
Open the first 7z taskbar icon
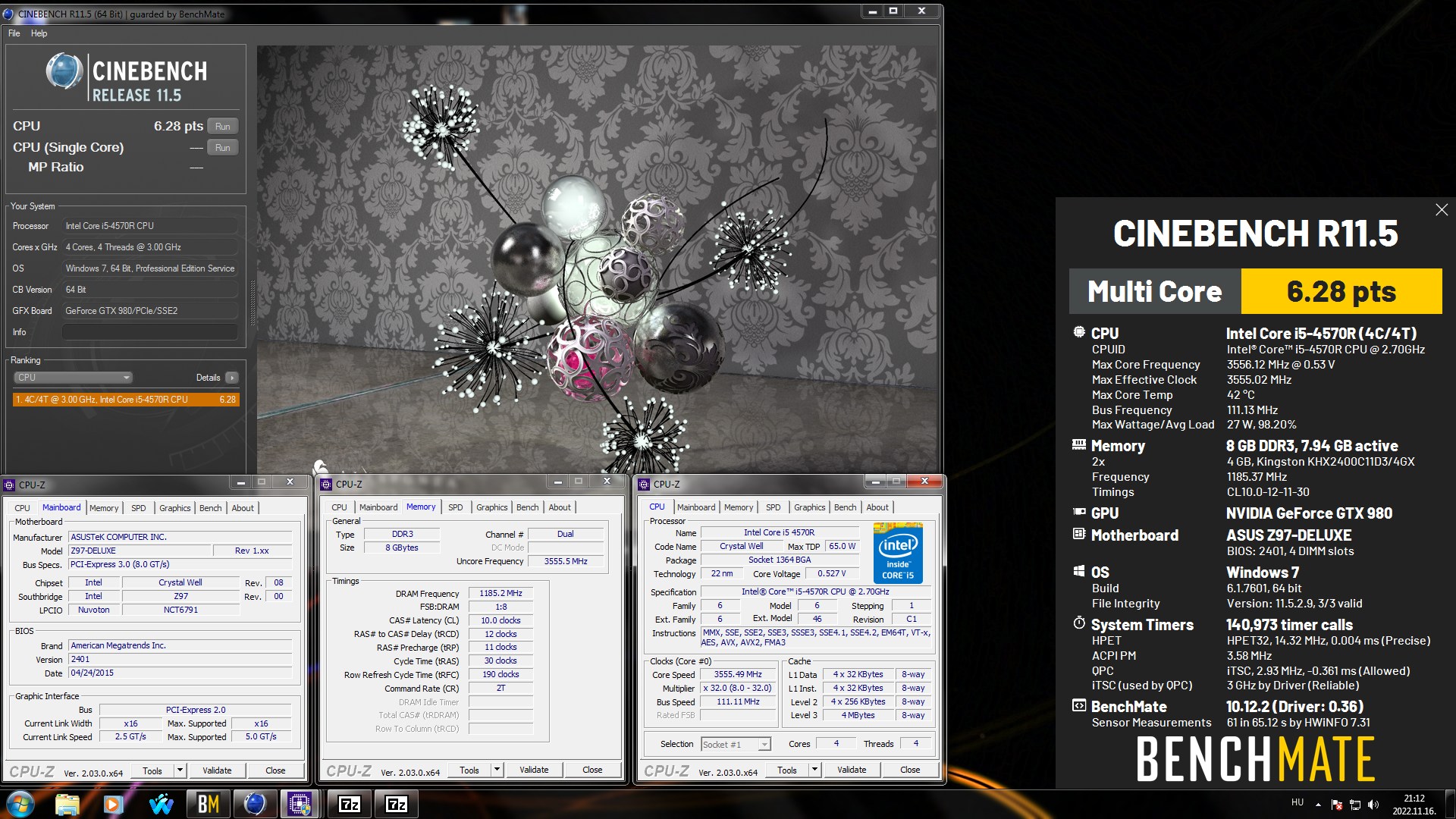tap(350, 804)
